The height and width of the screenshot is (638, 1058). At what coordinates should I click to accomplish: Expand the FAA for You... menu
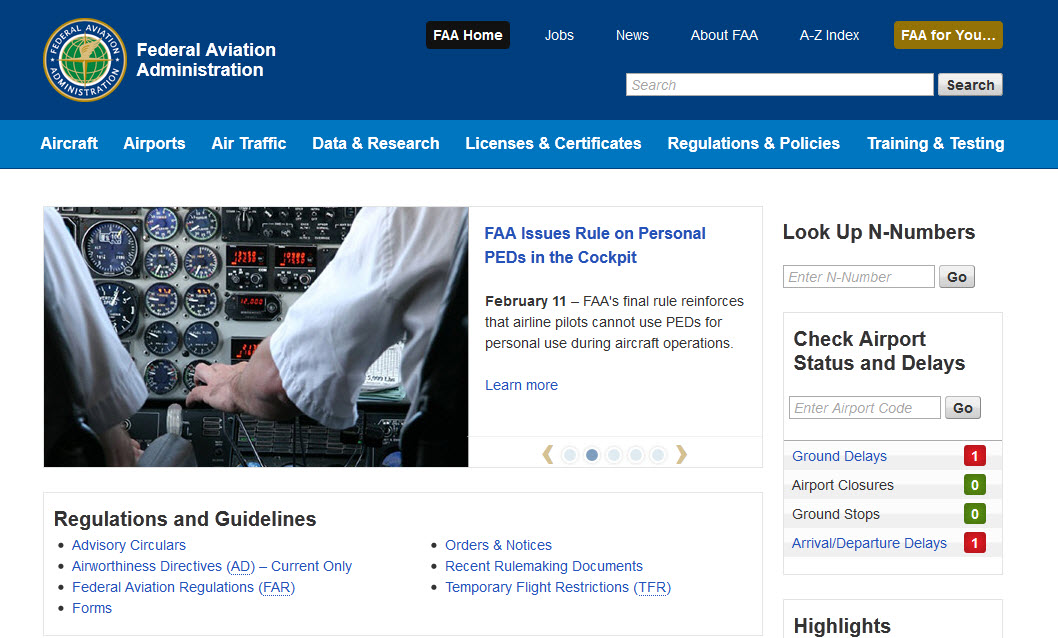(x=948, y=35)
